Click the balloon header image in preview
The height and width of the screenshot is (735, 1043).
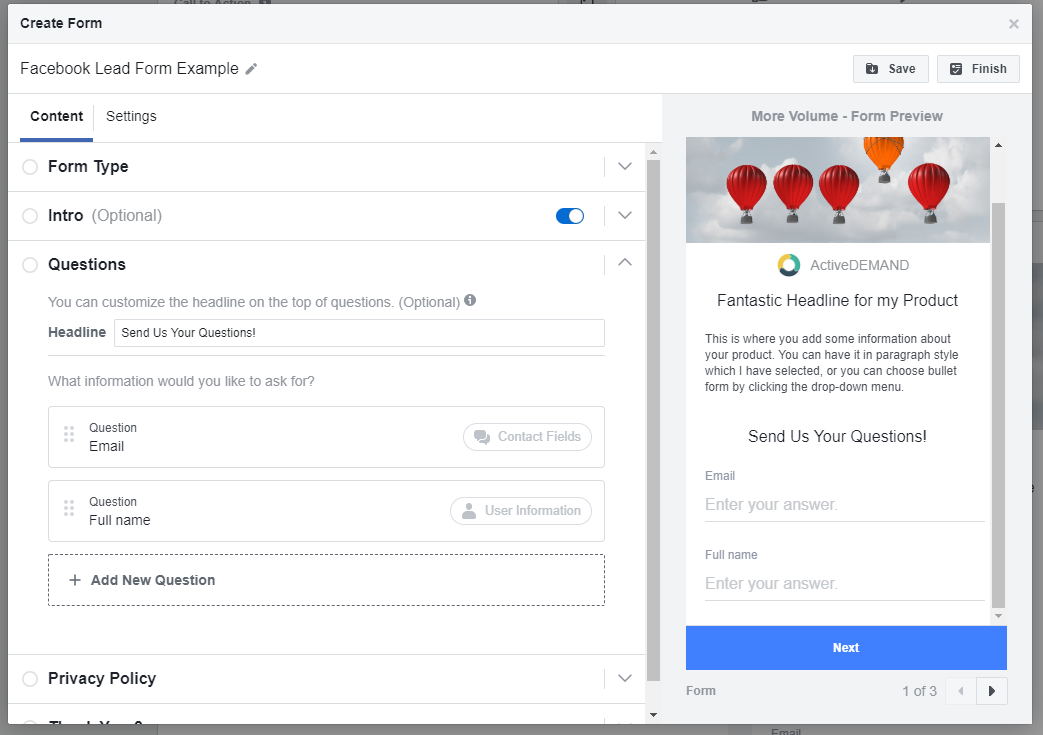click(x=837, y=190)
